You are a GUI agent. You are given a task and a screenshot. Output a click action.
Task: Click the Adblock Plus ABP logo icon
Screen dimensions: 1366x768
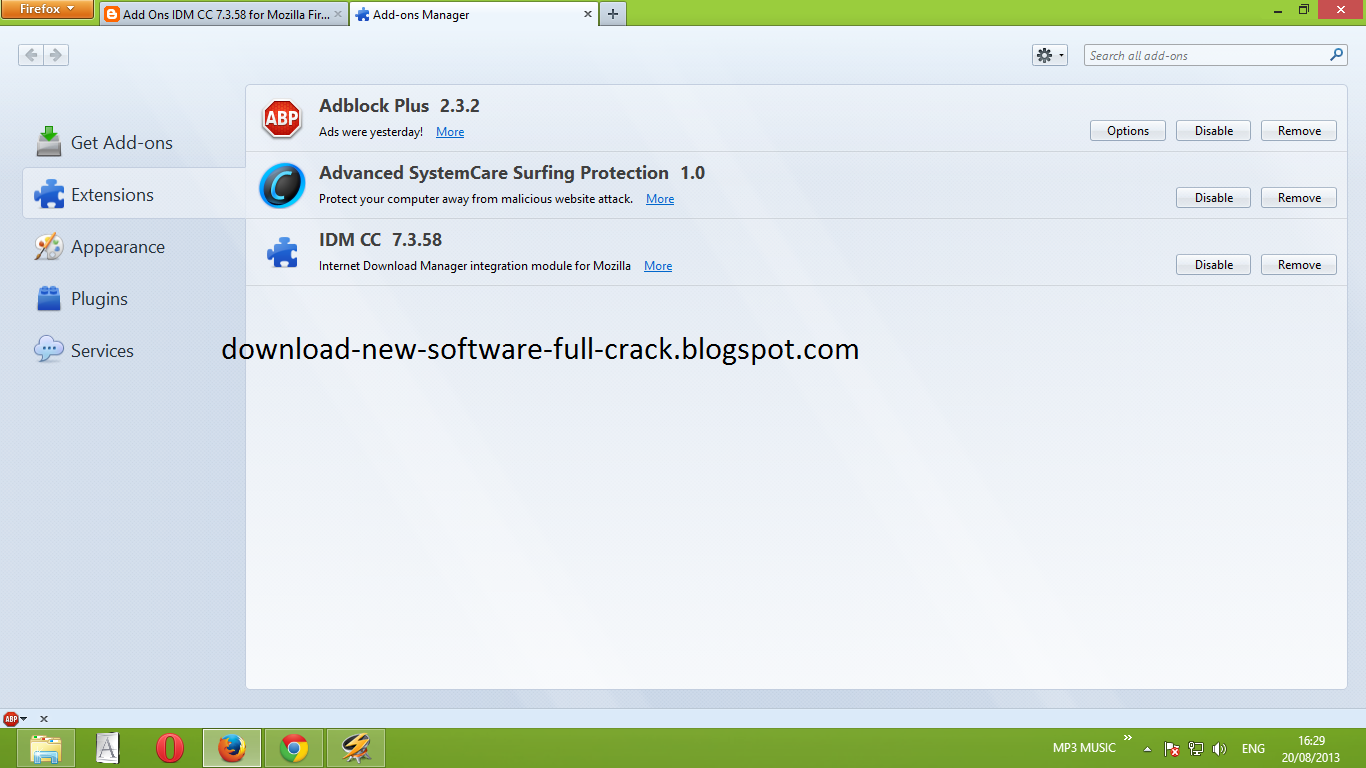click(282, 119)
